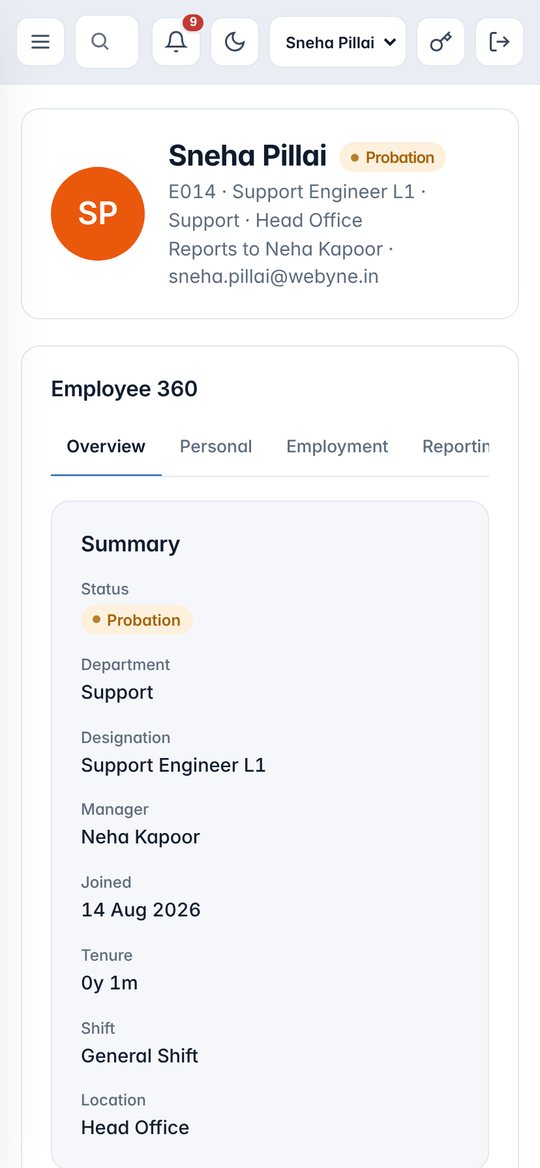Log out using the exit arrow icon
The image size is (540, 1168).
point(500,42)
